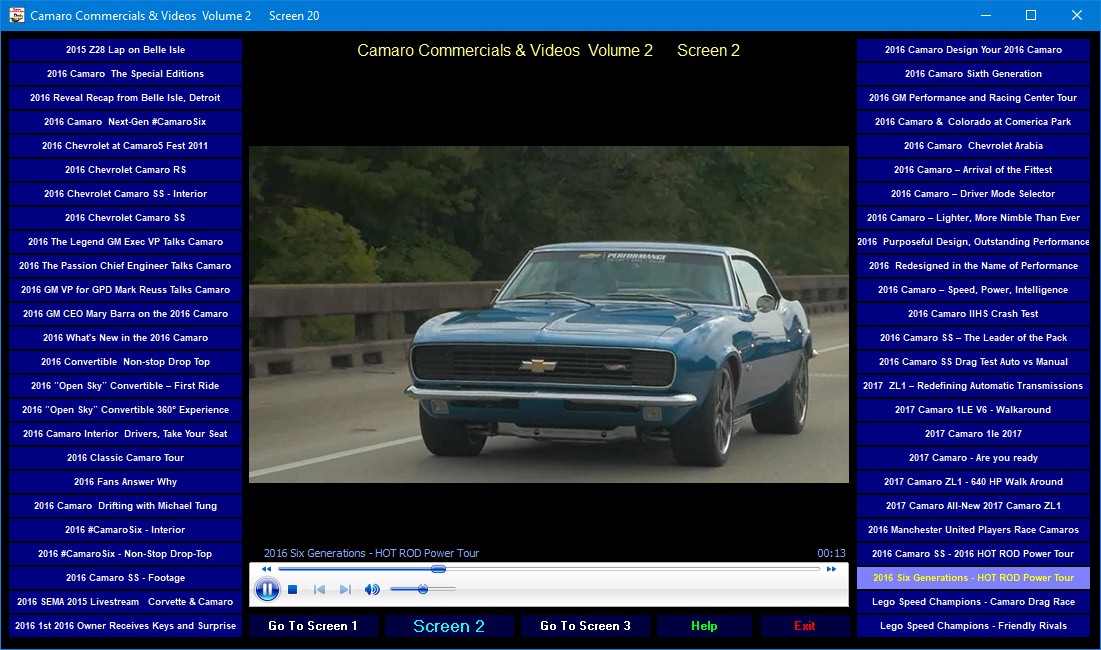Select 2016 1st 2016 Owner Receives Keys
Image resolution: width=1101 pixels, height=650 pixels.
coord(126,626)
